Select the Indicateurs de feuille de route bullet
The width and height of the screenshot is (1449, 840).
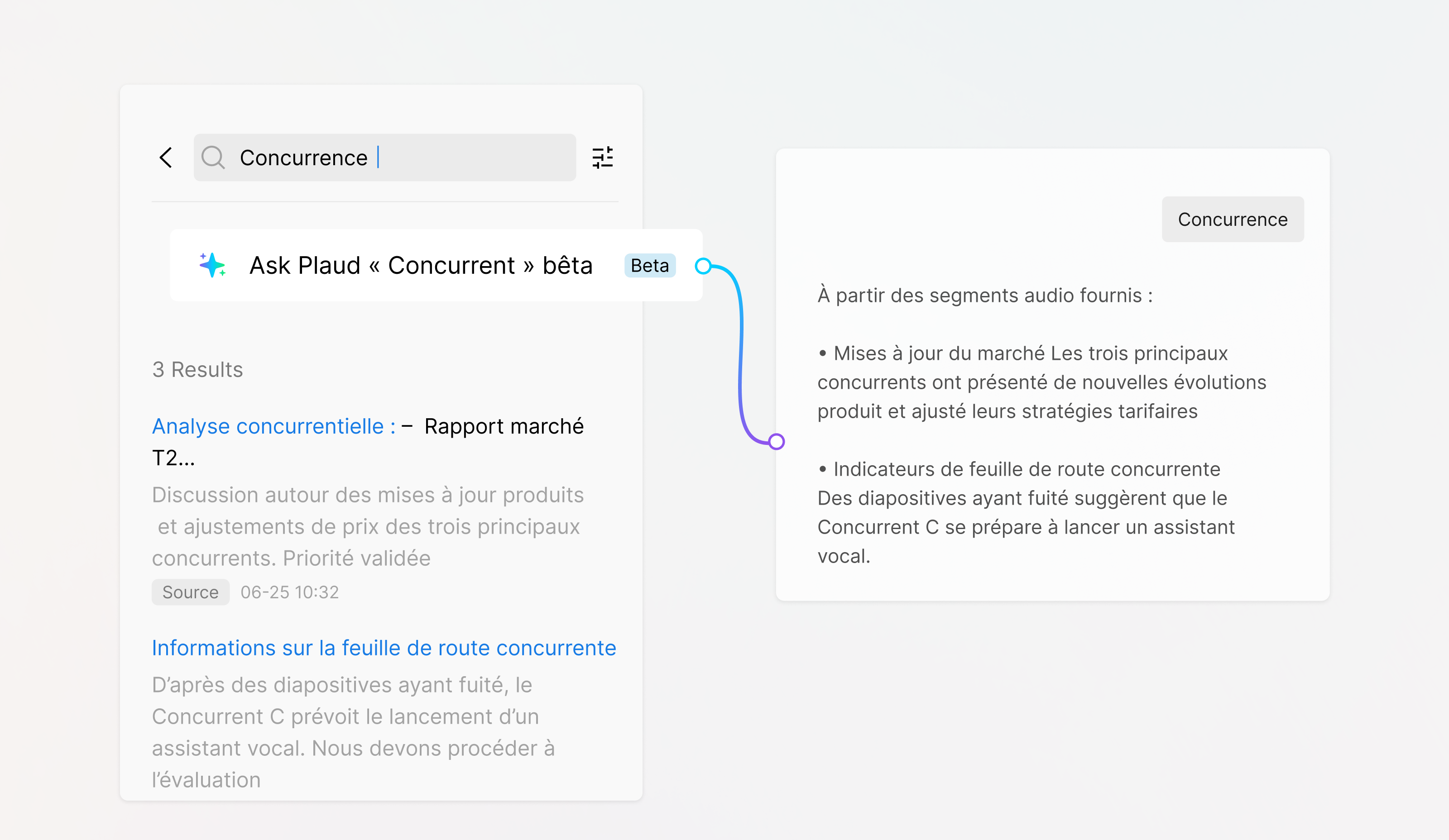point(1026,512)
